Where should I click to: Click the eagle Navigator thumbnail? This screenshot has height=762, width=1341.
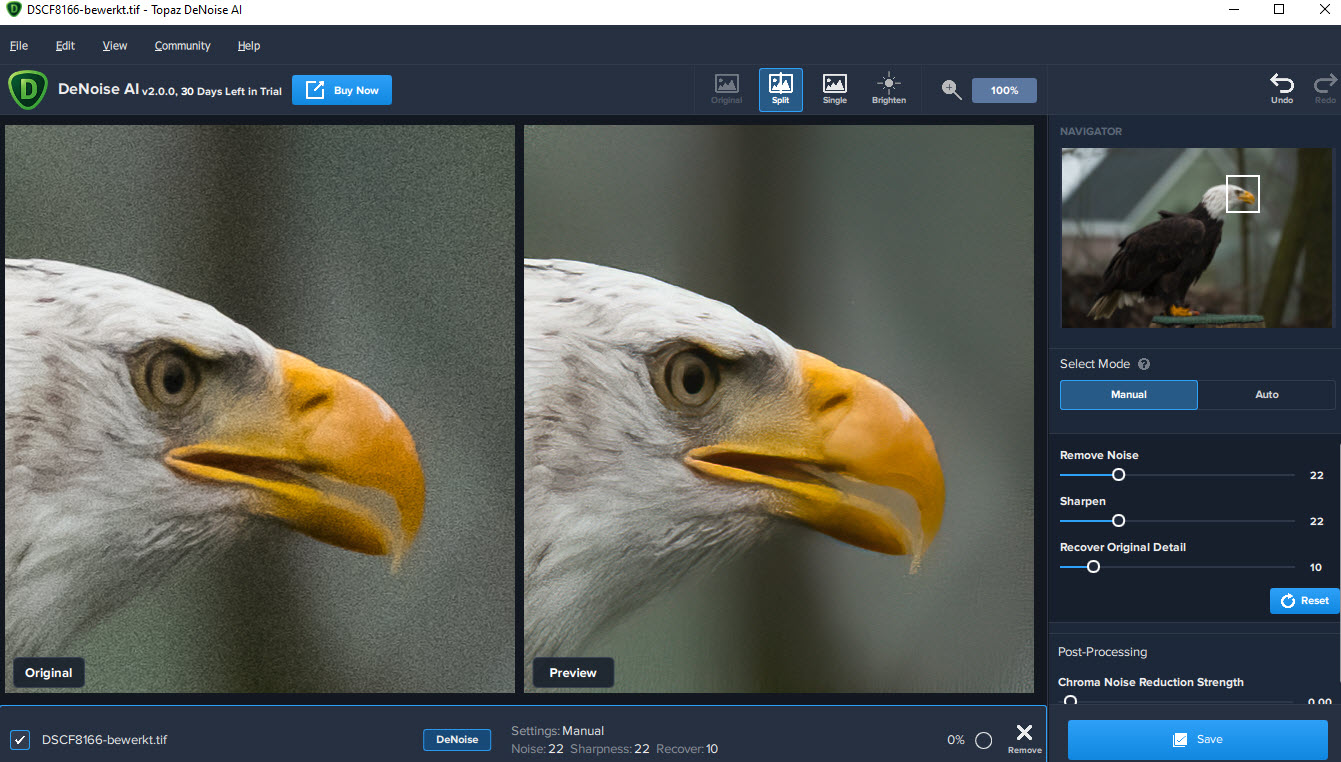coord(1196,238)
